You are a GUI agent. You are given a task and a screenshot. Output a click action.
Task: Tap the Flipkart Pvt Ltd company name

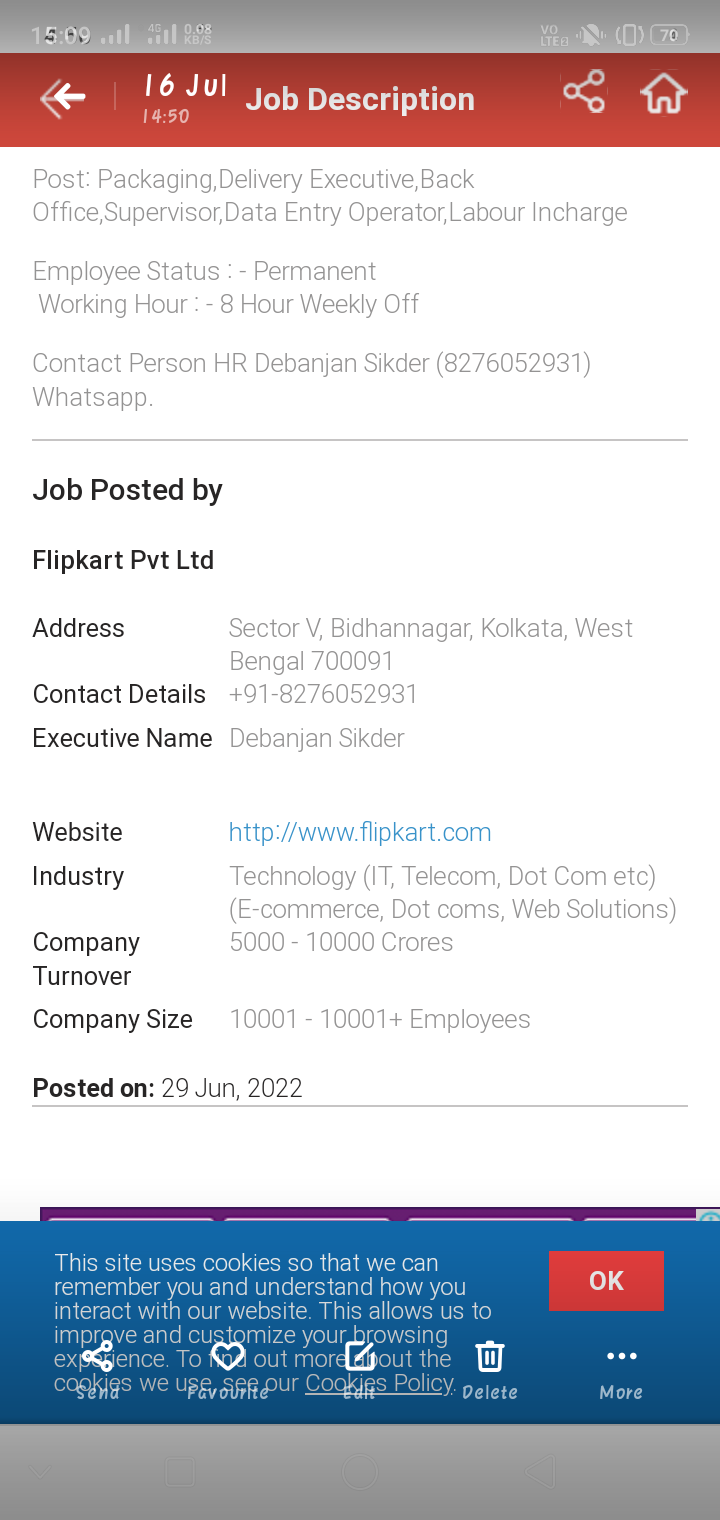pyautogui.click(x=123, y=560)
